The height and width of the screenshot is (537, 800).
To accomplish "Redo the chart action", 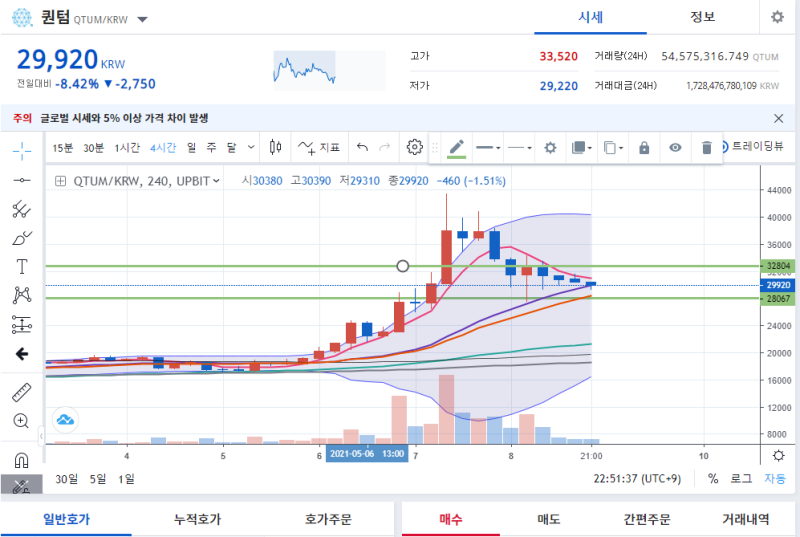I will 385,147.
